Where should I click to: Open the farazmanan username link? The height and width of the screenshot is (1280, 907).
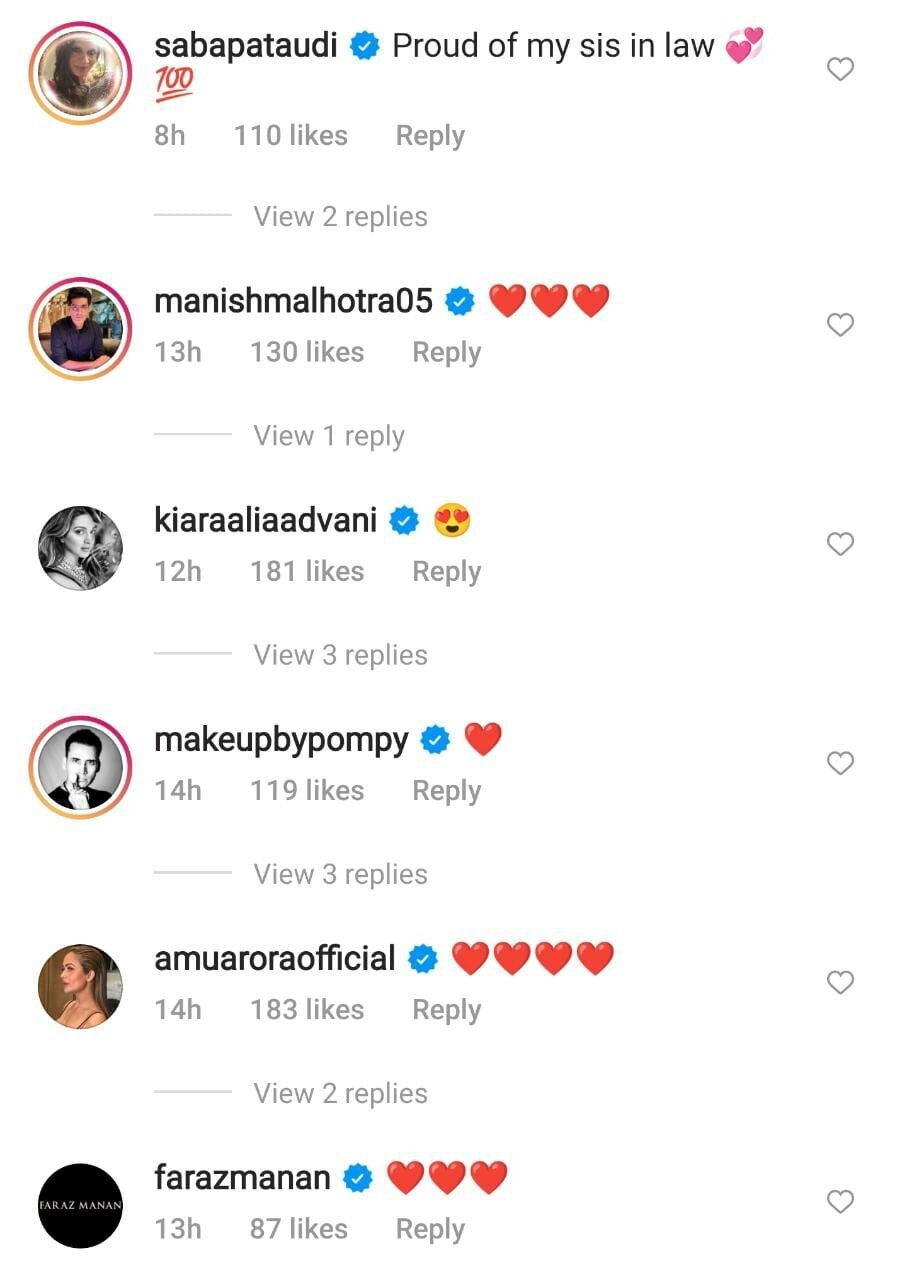(242, 1178)
